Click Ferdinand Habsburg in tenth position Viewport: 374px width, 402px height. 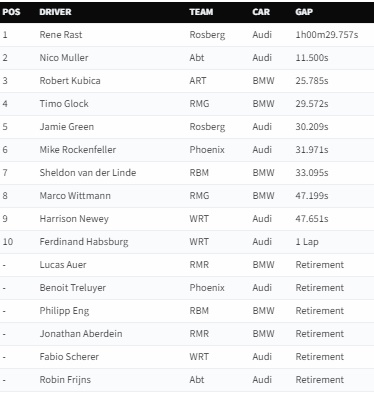click(x=84, y=242)
